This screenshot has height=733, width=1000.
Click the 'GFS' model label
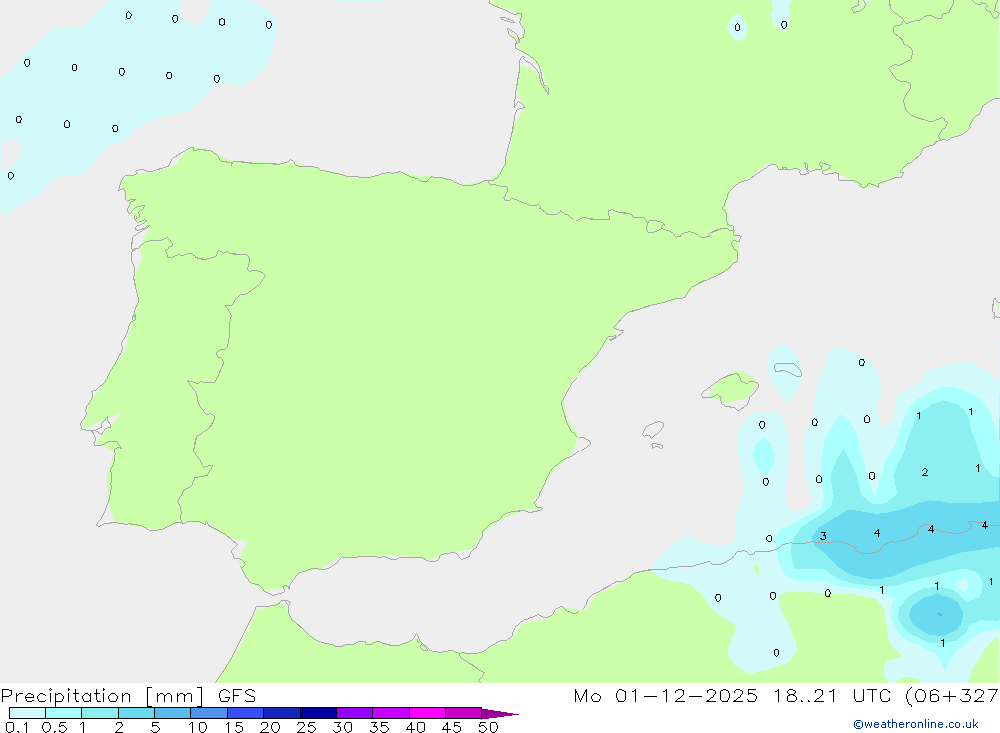click(237, 696)
